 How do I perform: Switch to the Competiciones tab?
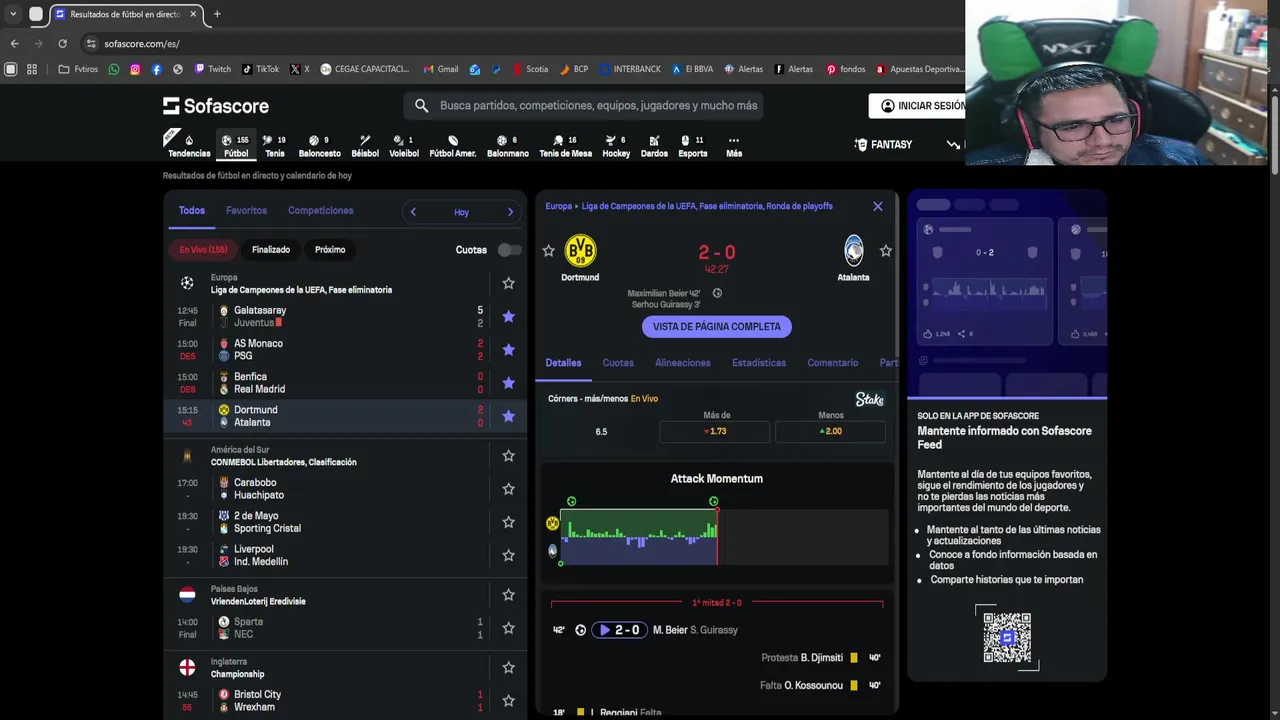pyautogui.click(x=320, y=211)
